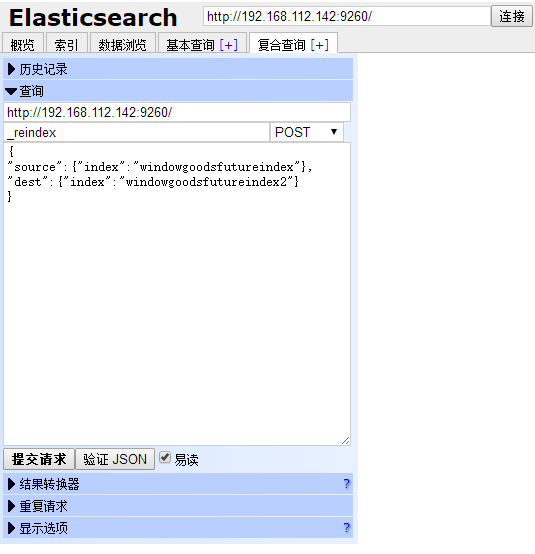Image resolution: width=535 pixels, height=554 pixels.
Task: Click the "source" line in request body
Action: tap(160, 167)
